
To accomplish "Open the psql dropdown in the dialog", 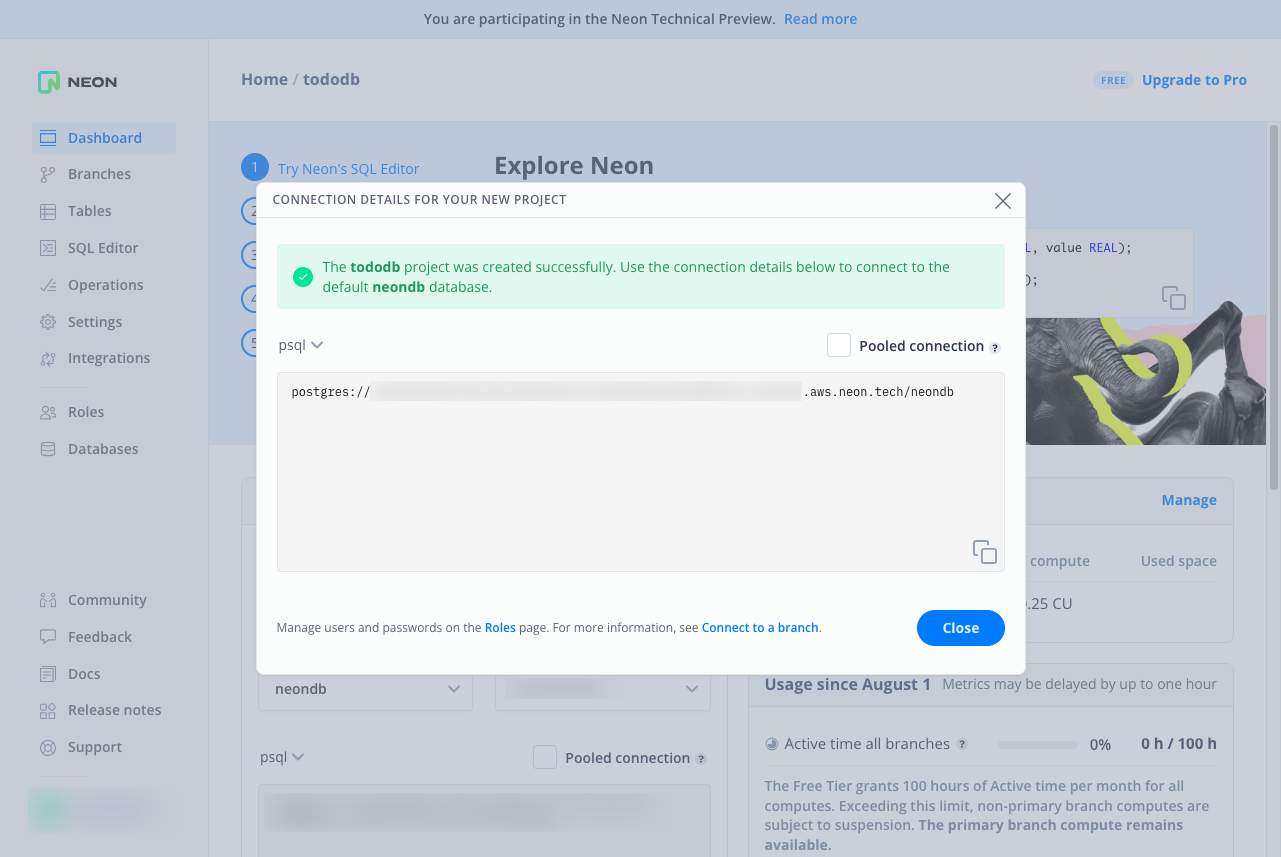I will point(301,345).
